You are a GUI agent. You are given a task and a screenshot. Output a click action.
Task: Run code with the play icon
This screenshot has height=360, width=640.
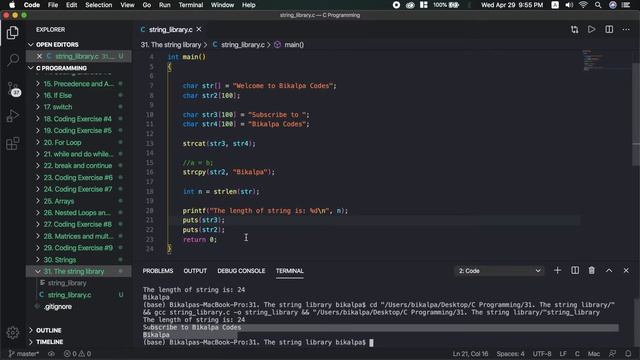(x=591, y=29)
